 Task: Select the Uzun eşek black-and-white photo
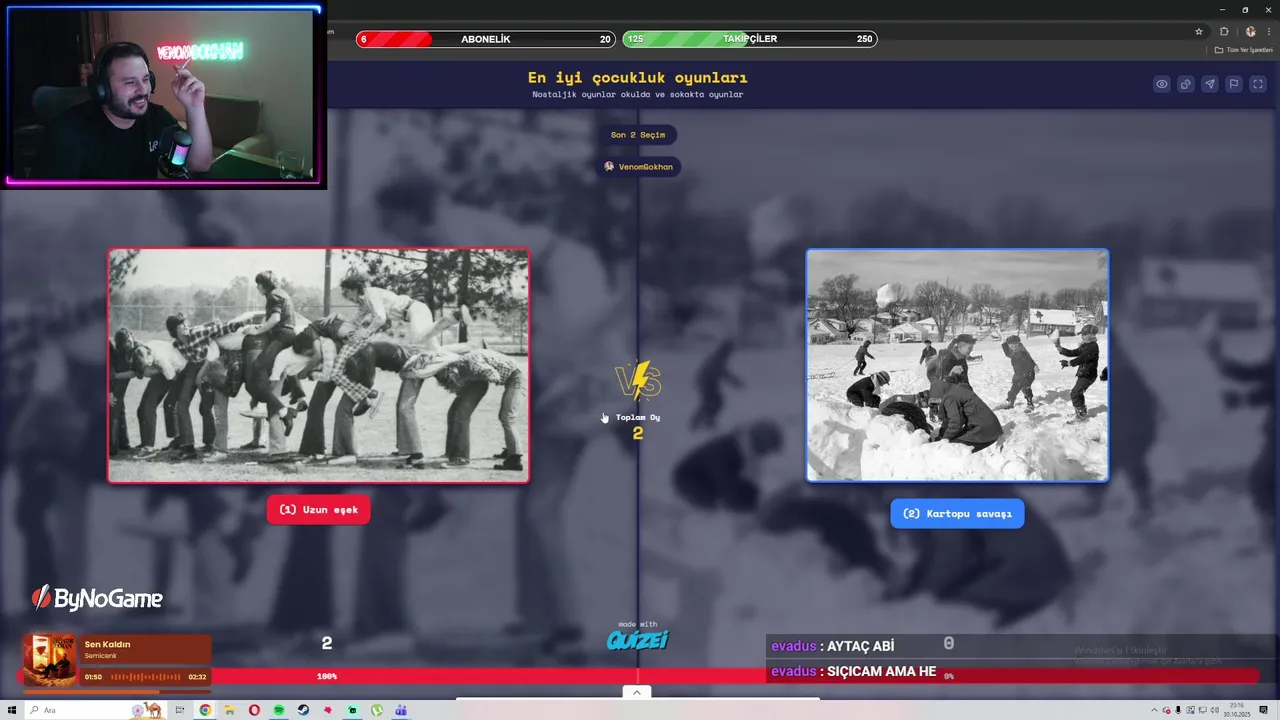[x=318, y=366]
